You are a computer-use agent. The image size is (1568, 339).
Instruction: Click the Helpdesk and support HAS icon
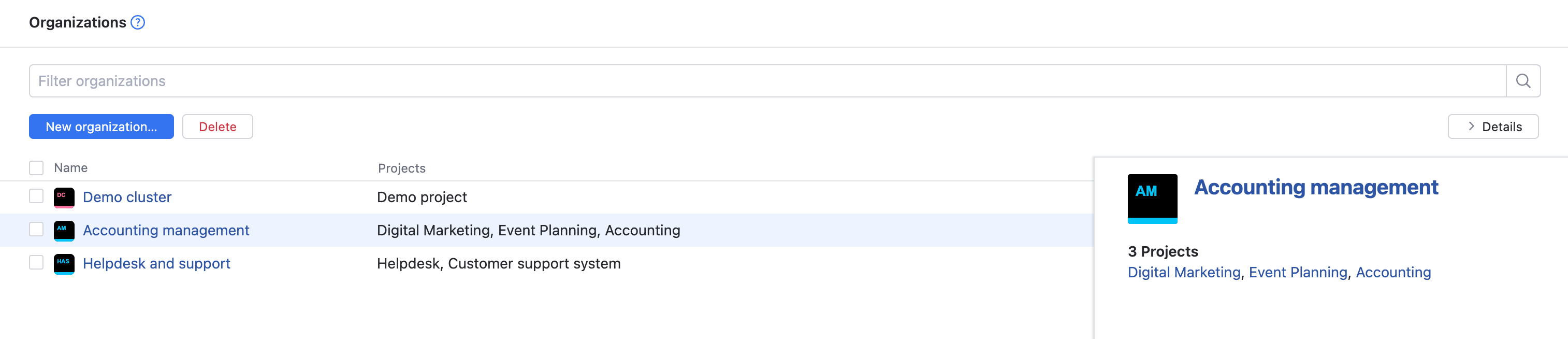[64, 263]
